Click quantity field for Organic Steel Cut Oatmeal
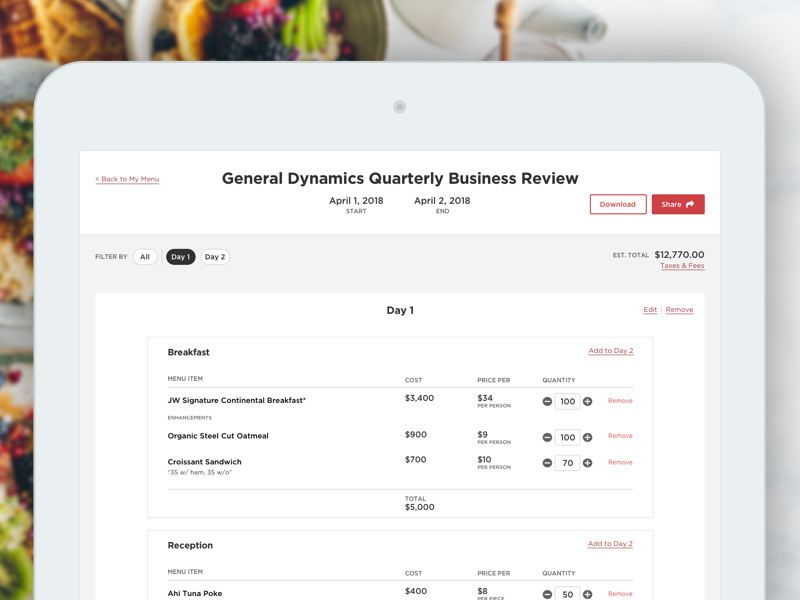800x600 pixels. [x=567, y=437]
